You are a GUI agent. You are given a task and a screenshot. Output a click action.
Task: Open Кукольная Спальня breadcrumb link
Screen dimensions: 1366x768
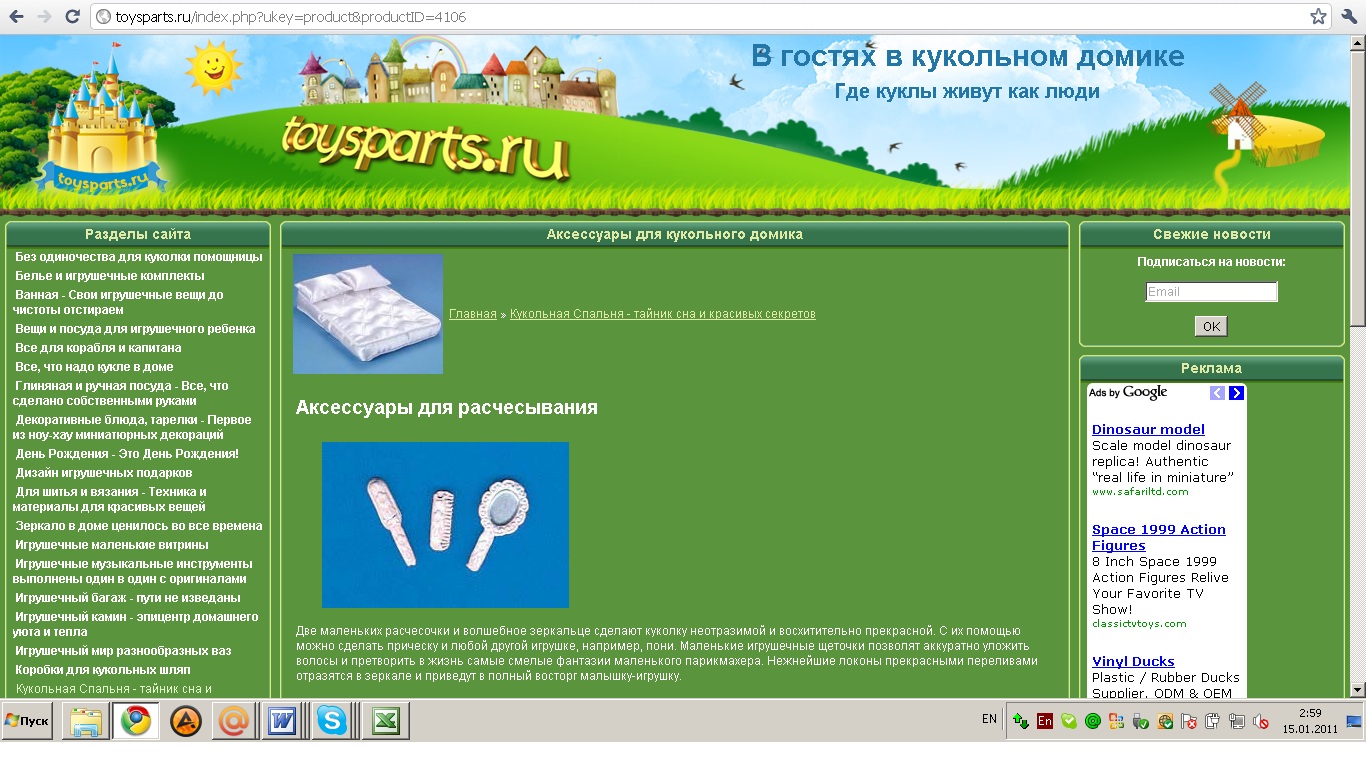coord(663,314)
